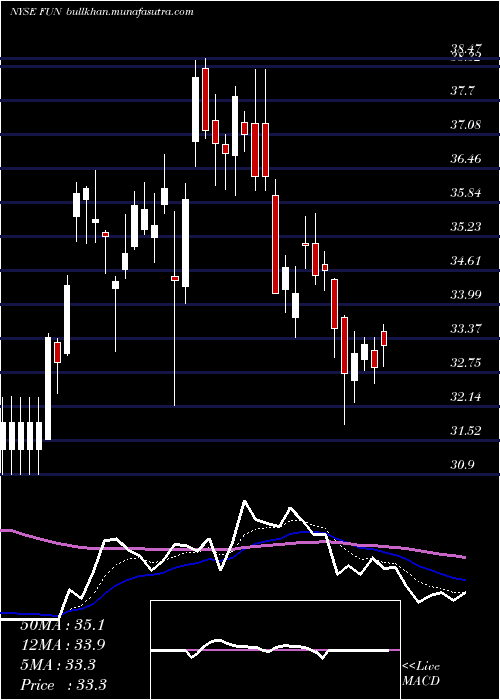Click the 37.7 price axis label

462,91
